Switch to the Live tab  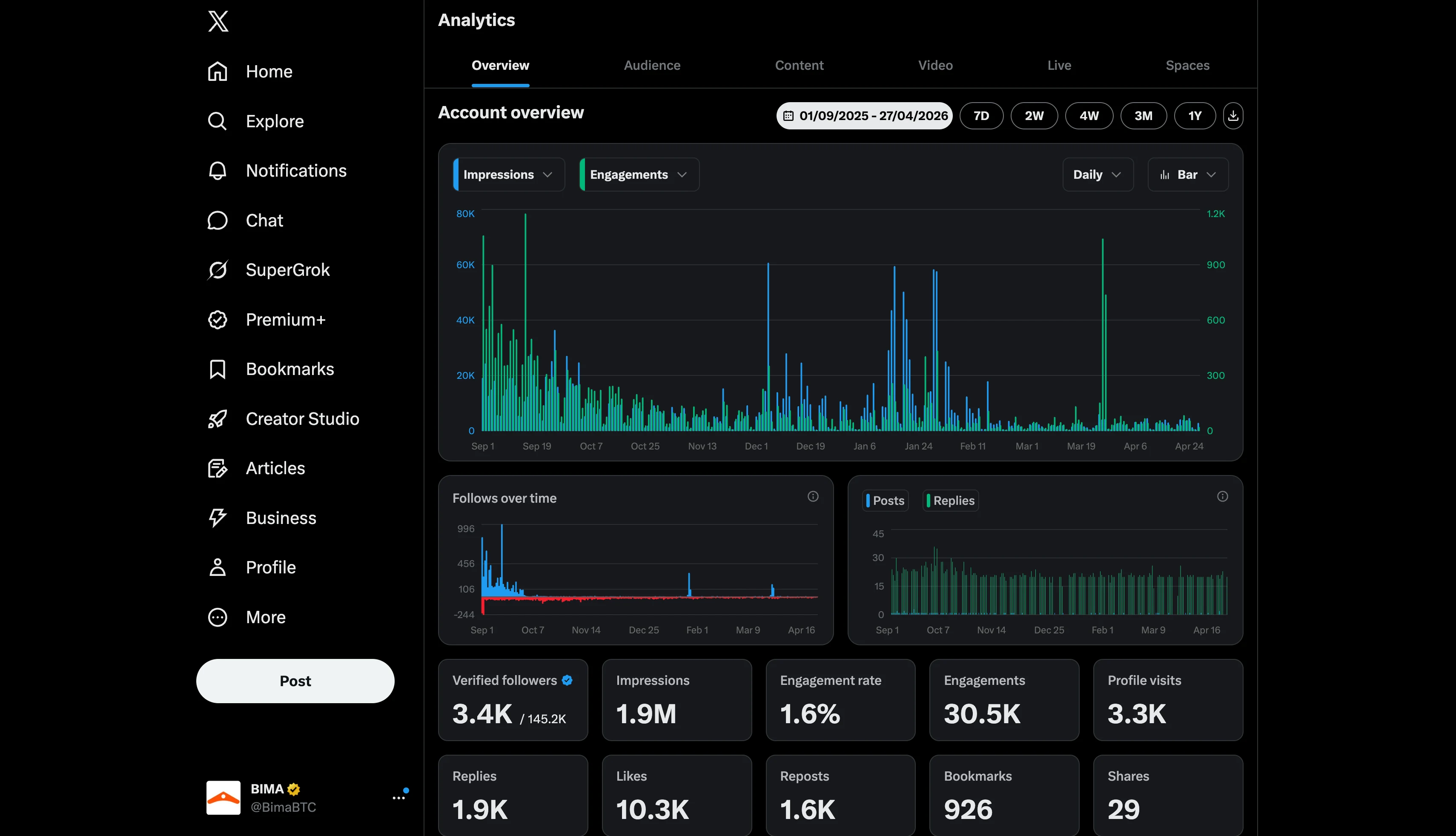(1059, 66)
